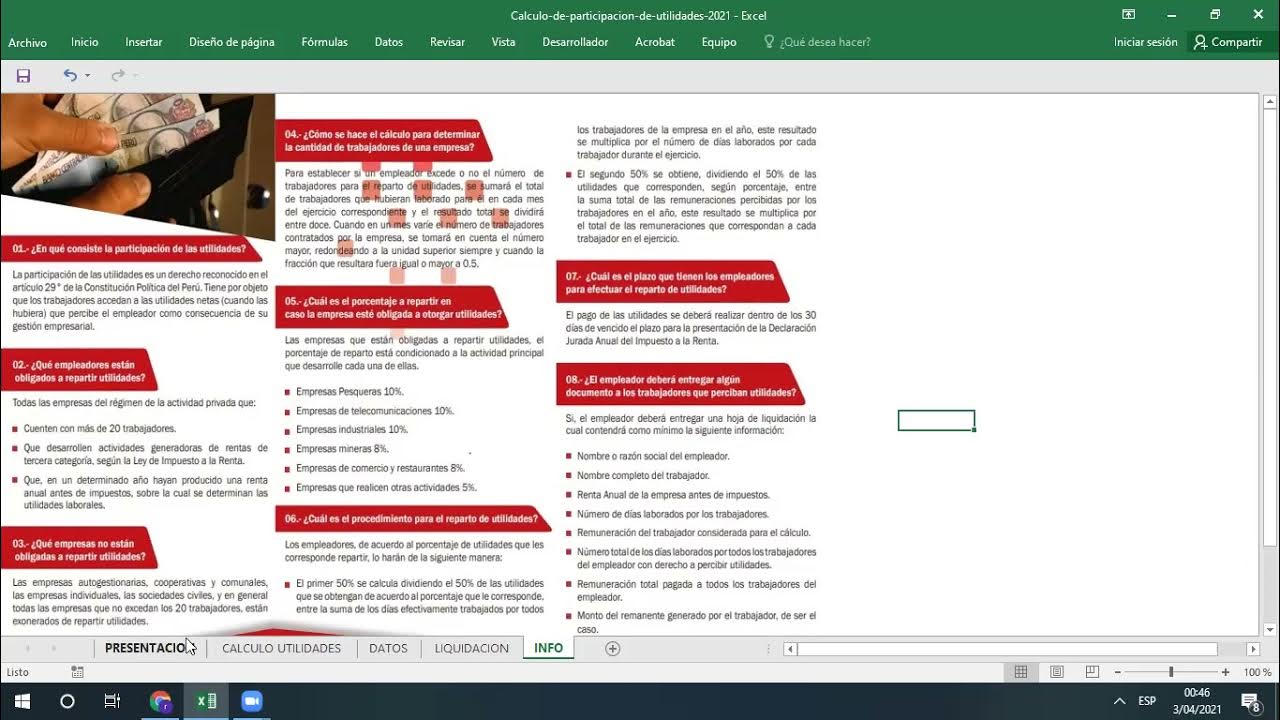The width and height of the screenshot is (1280, 720).
Task: Click horizontal scrollbar left arrow
Action: click(790, 649)
